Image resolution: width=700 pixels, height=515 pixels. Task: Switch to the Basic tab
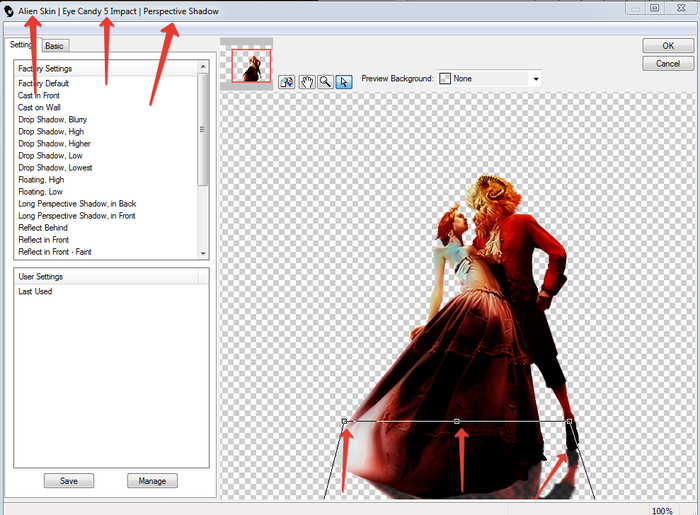click(54, 46)
